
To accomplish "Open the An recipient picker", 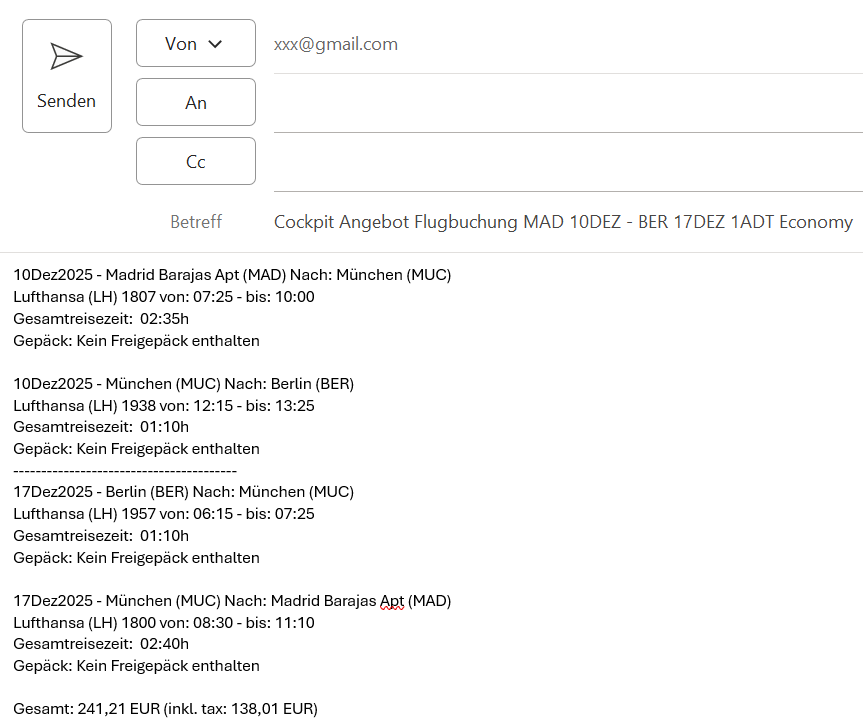I will 195,103.
